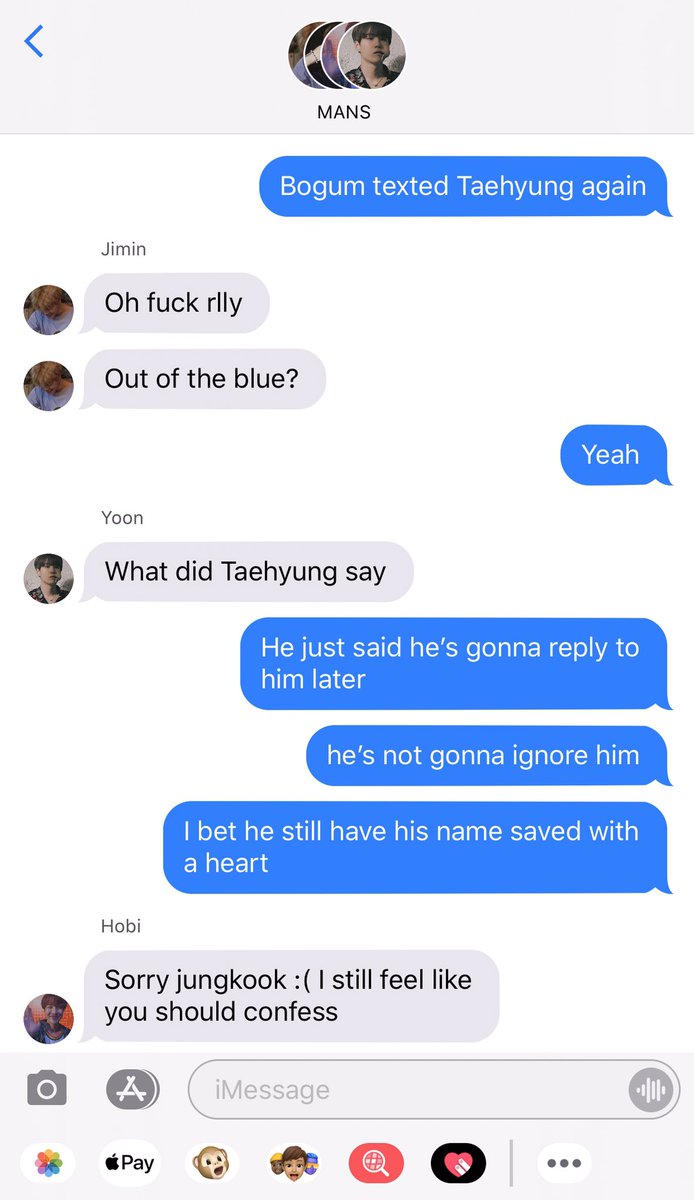The image size is (694, 1200).
Task: Tap Hobi's avatar beside his message
Action: pyautogui.click(x=49, y=1018)
